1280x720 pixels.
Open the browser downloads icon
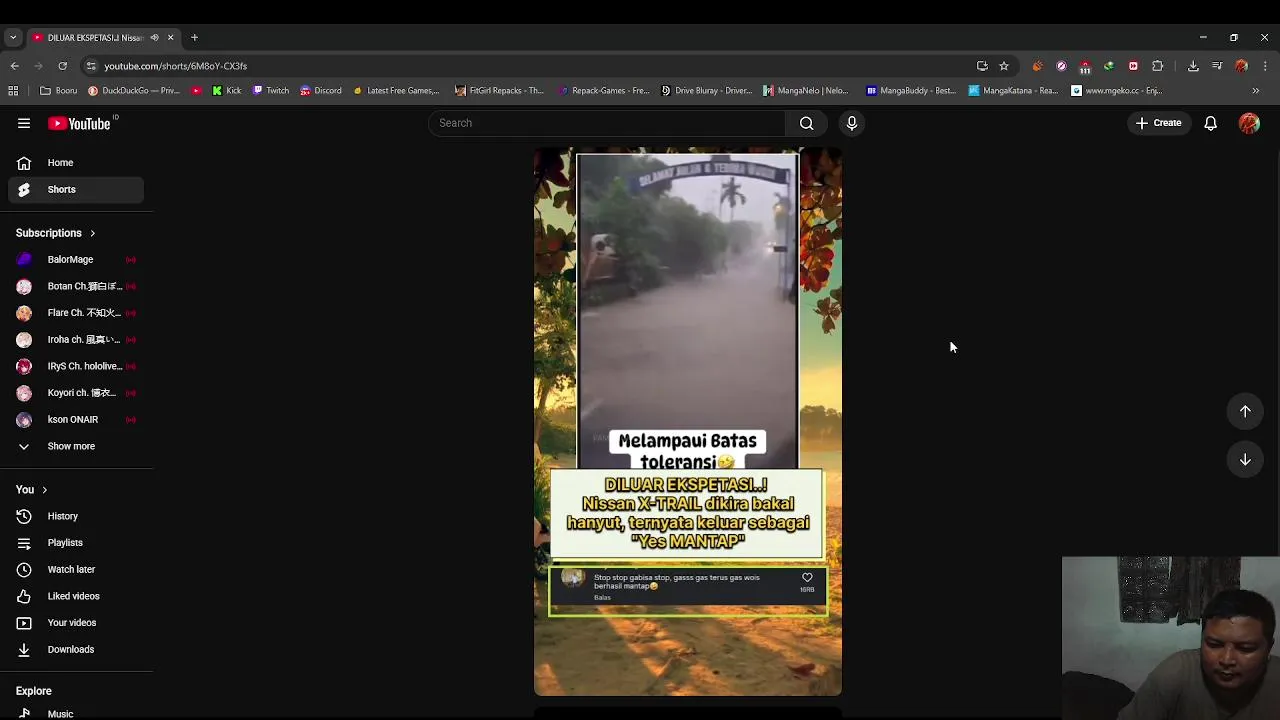click(x=1193, y=66)
